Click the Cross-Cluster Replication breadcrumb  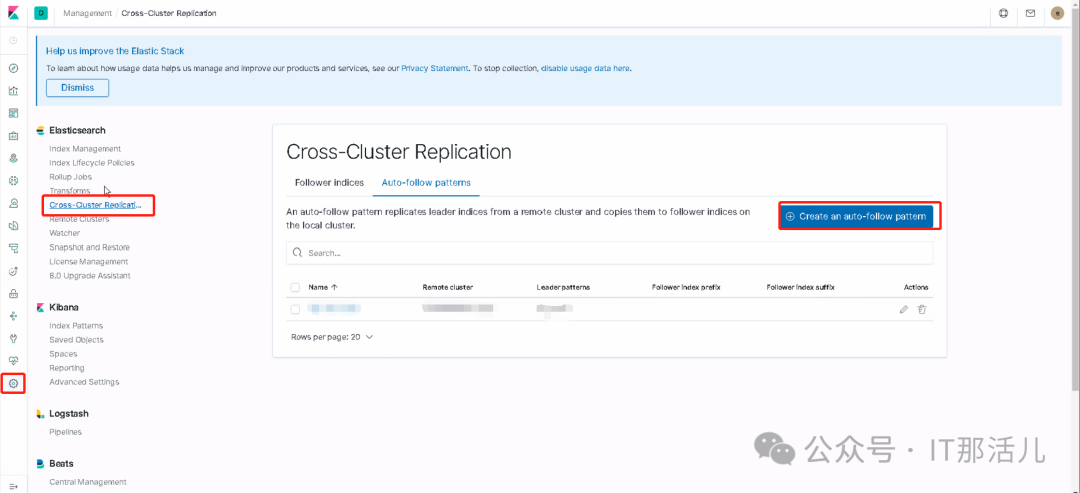pyautogui.click(x=169, y=13)
